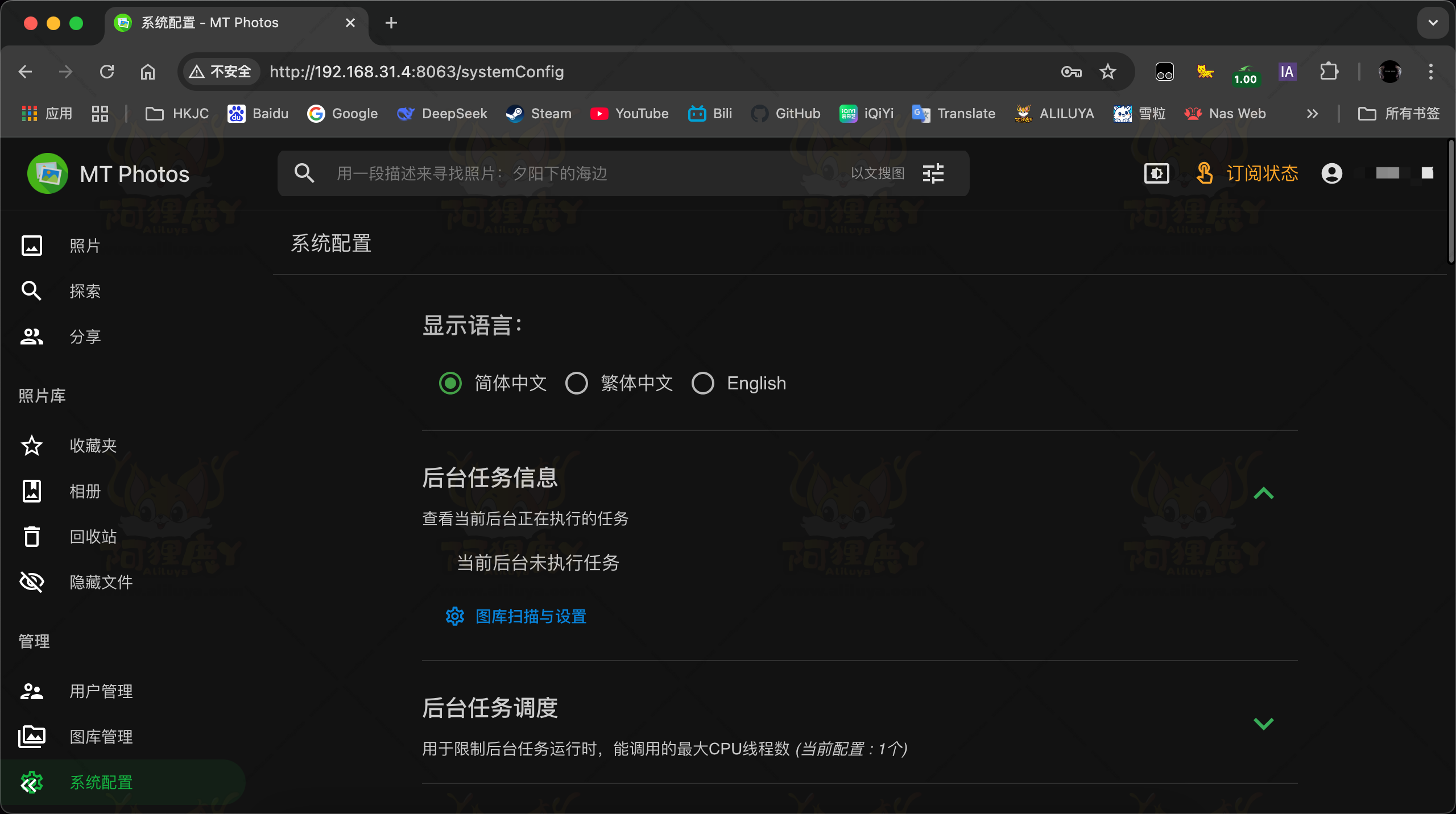Open the Tampermonkey extension icon
The image size is (1456, 814).
pyautogui.click(x=1164, y=72)
